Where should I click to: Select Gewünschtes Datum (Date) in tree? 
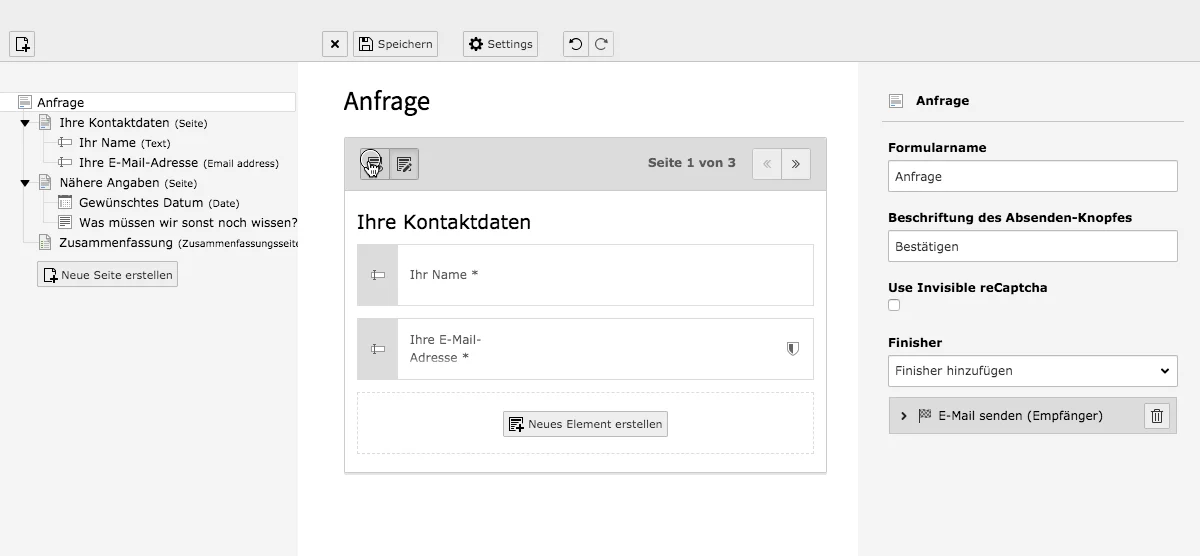pos(159,203)
